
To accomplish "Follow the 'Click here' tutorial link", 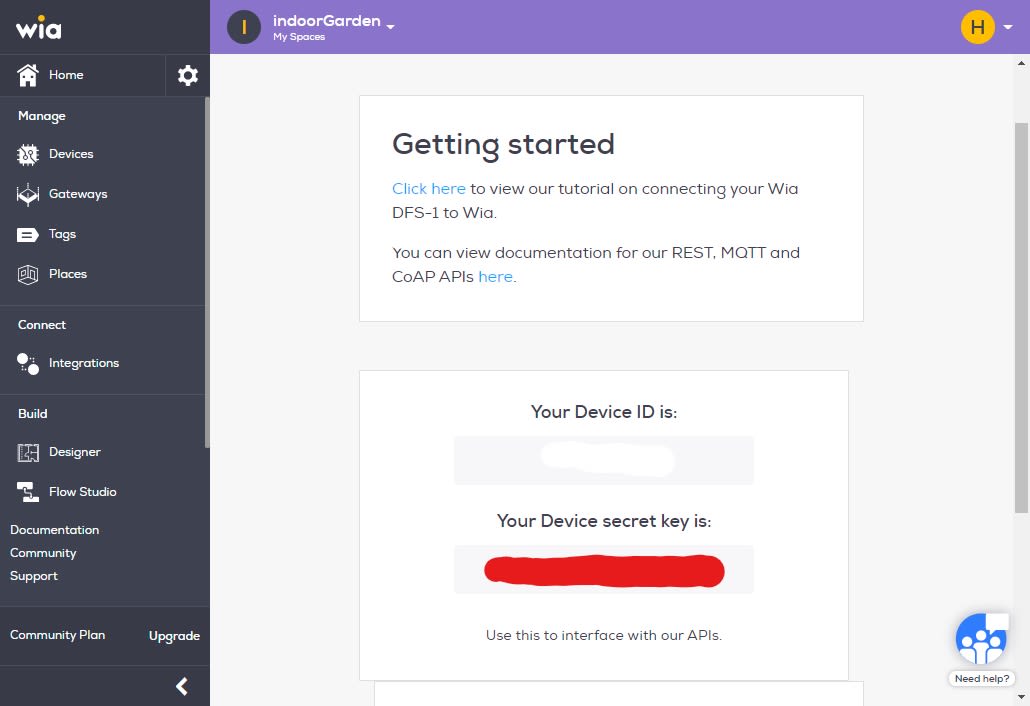I will (x=429, y=188).
